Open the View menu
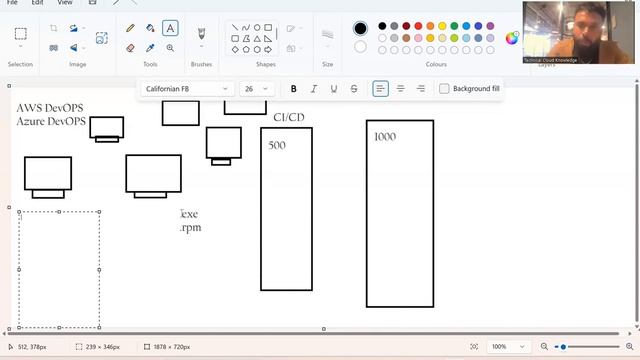This screenshot has width=640, height=360. (64, 2)
